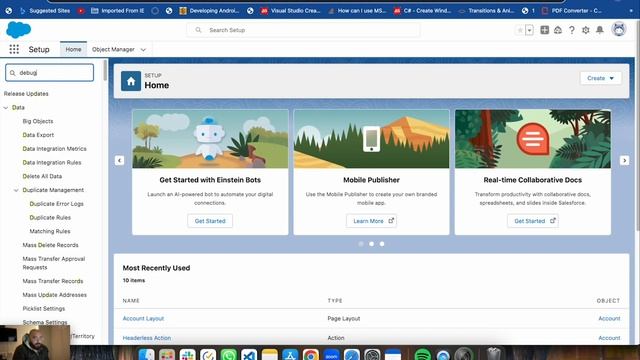Click Get Started for Einstein Bots

[x=210, y=221]
